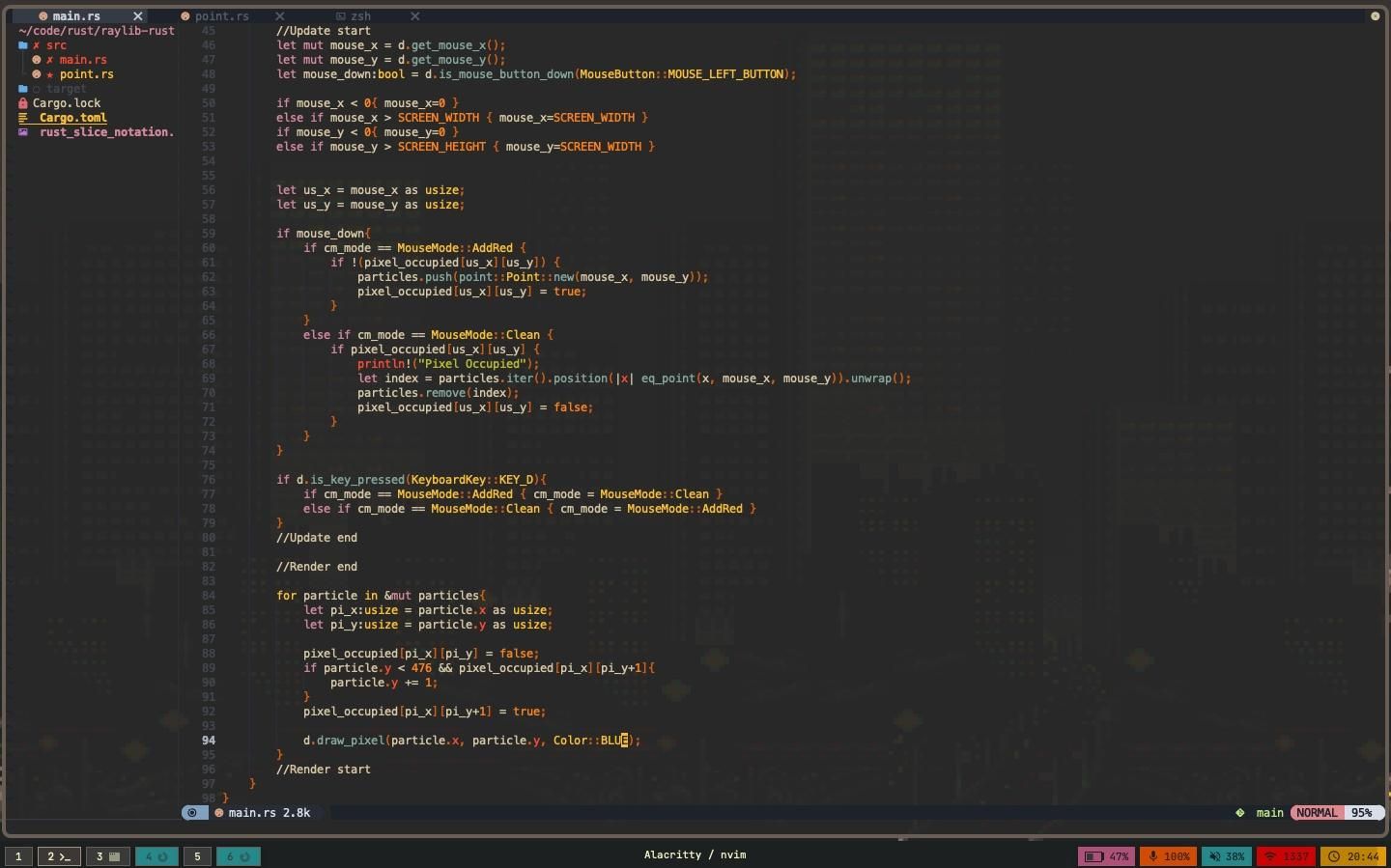Close the zsh tab
This screenshot has height=868, width=1391.
[415, 16]
